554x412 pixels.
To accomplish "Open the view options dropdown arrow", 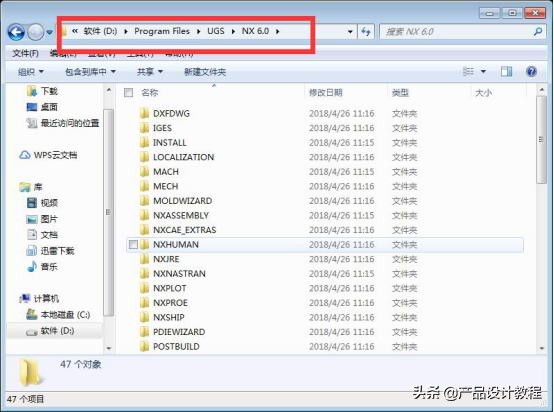I will (x=483, y=72).
